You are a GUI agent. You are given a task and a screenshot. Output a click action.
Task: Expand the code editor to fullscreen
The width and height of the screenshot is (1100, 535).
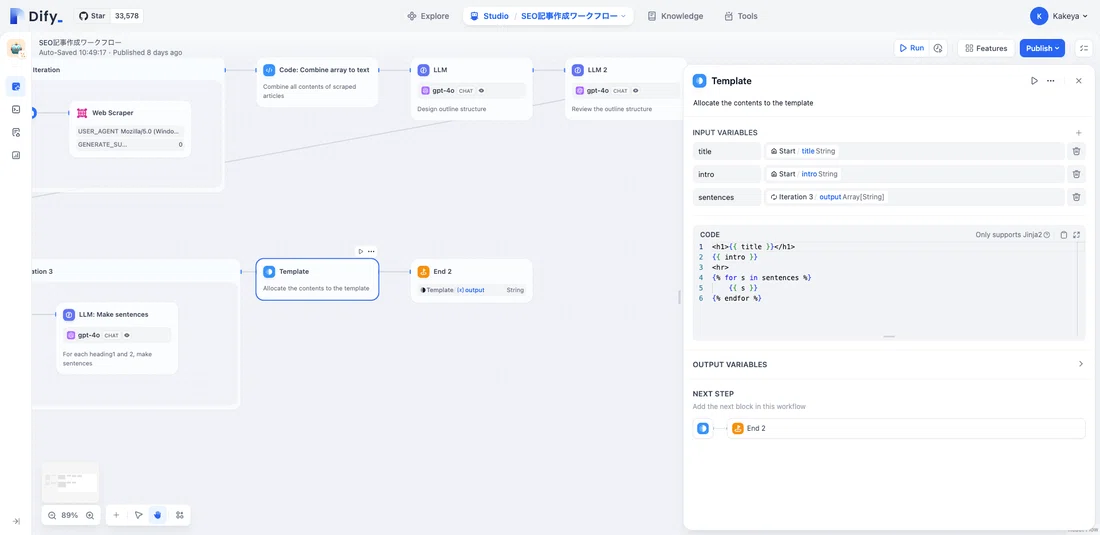(x=1076, y=235)
